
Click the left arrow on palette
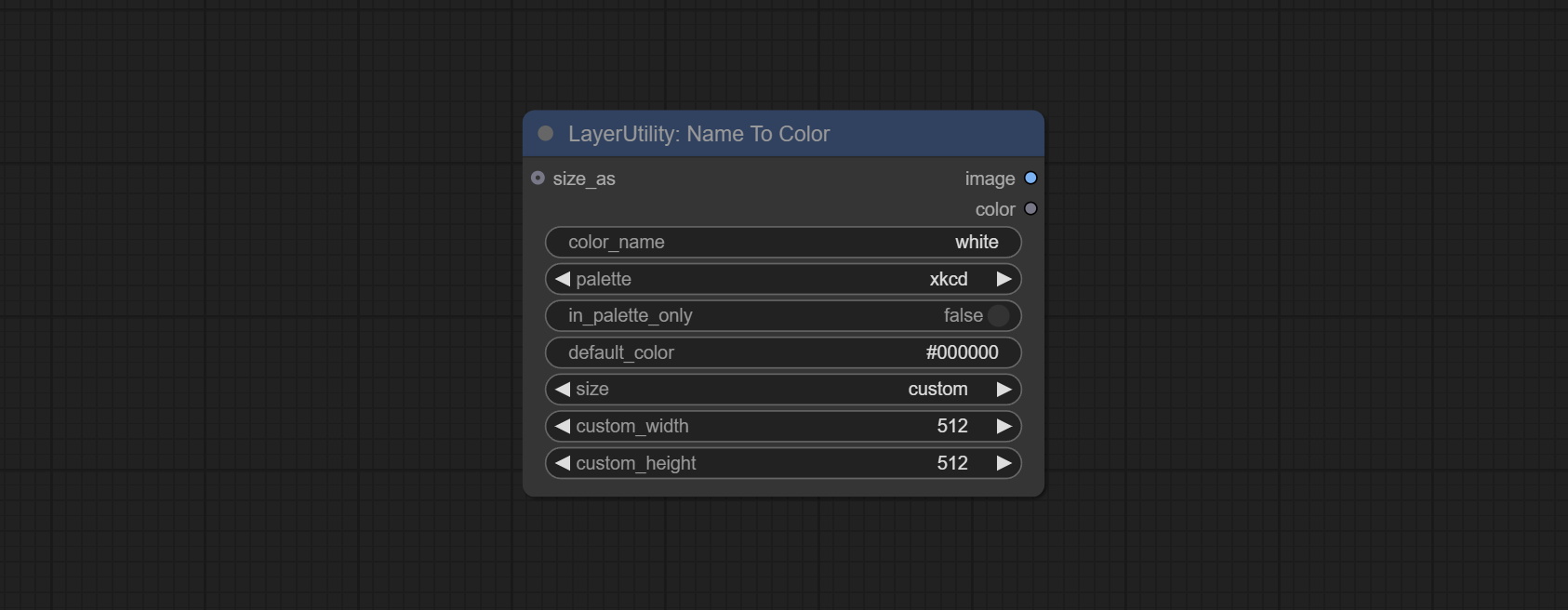562,279
